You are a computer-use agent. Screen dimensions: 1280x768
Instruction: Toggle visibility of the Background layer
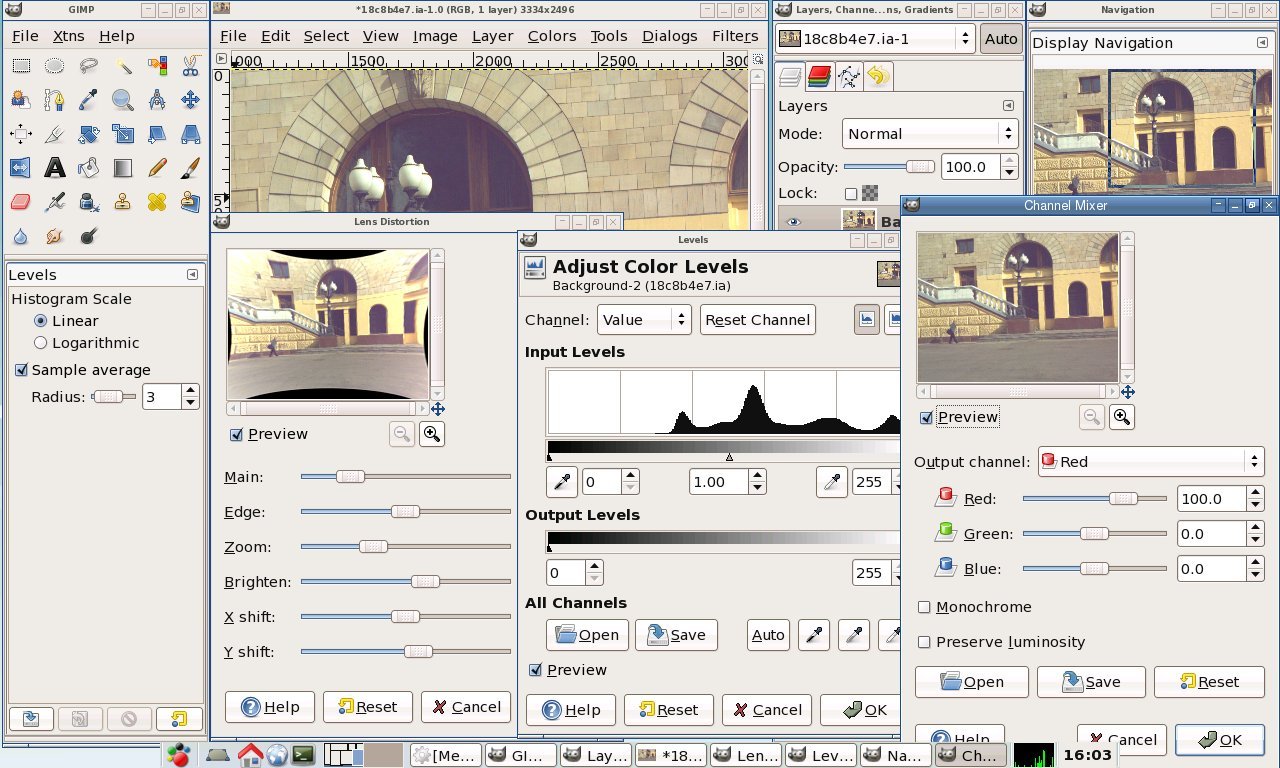point(794,222)
